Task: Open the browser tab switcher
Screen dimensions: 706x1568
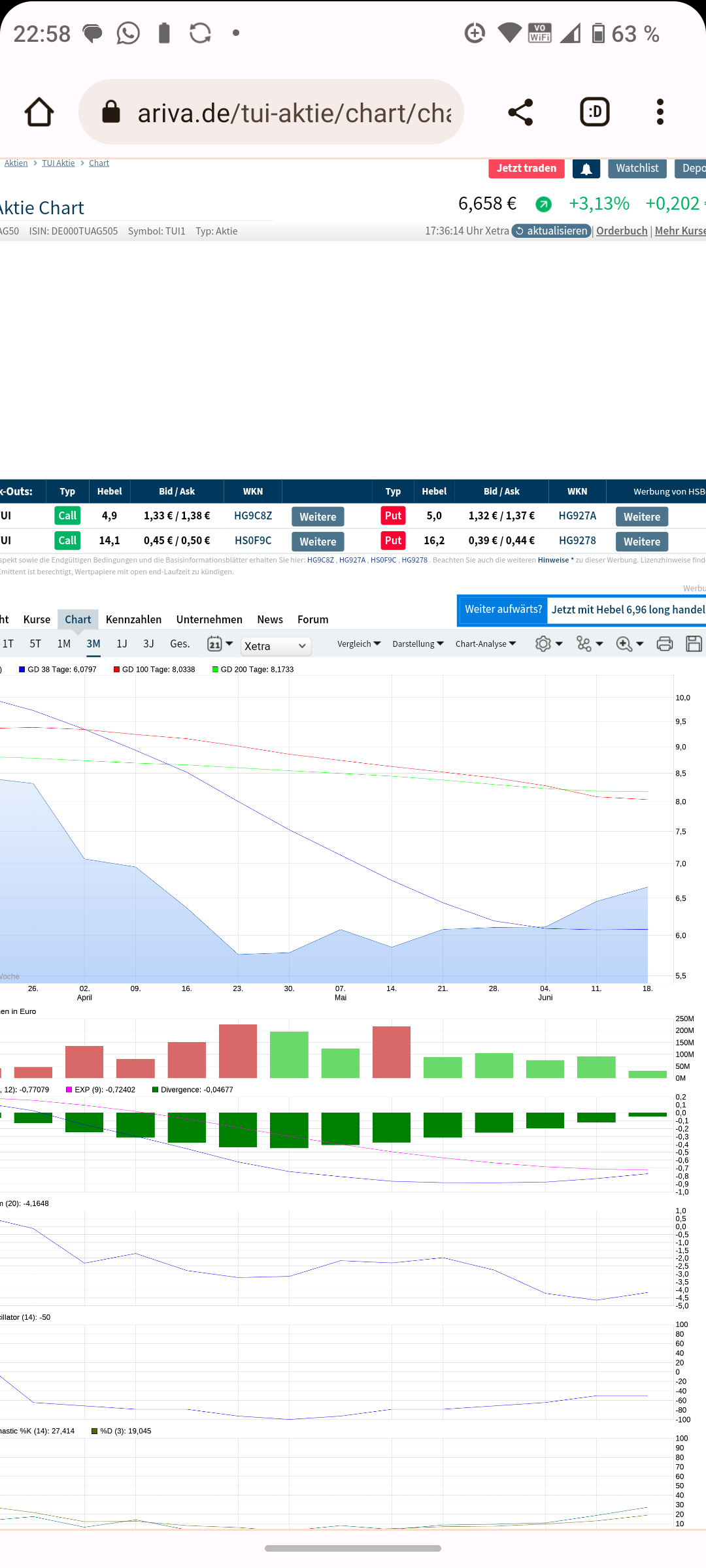Action: tap(595, 112)
